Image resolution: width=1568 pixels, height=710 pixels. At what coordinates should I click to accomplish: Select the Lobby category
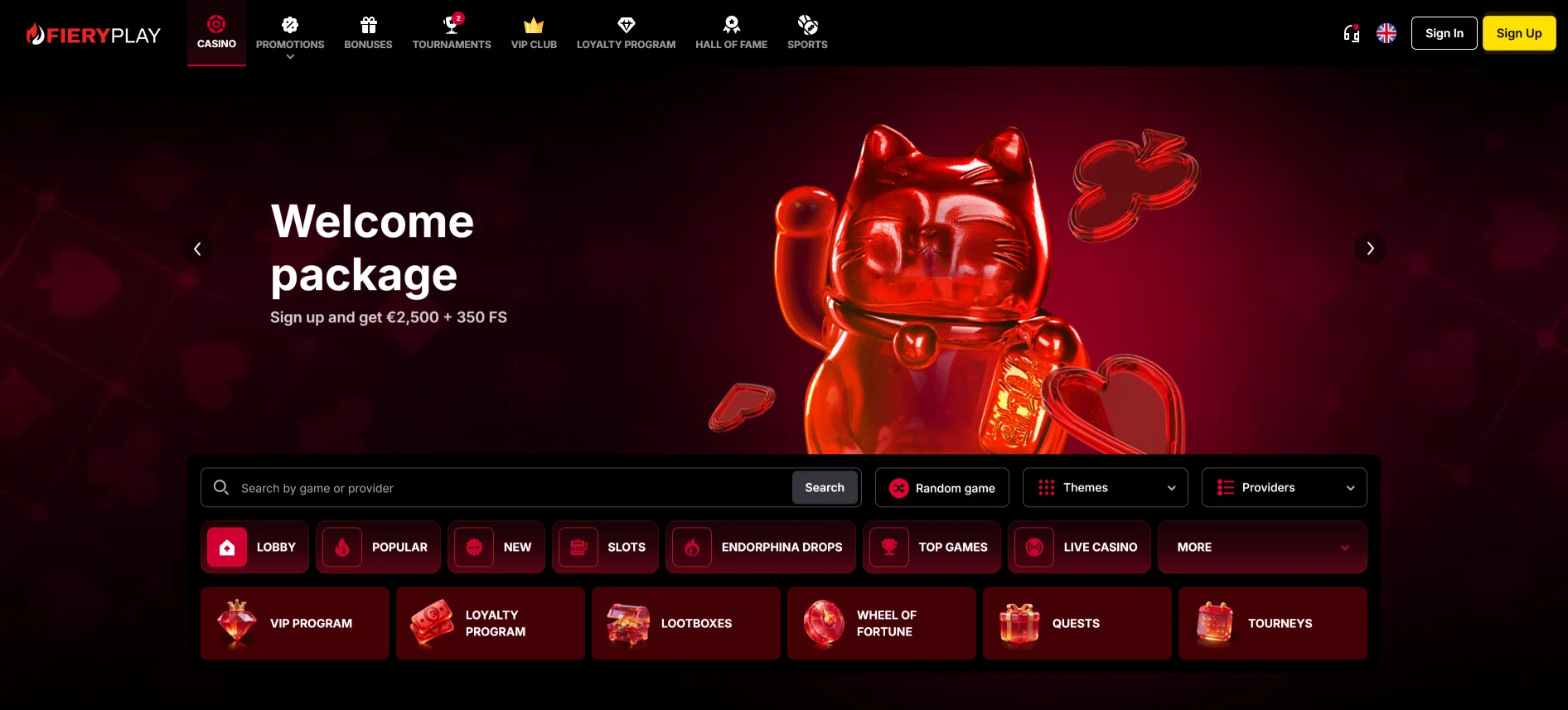(x=254, y=547)
